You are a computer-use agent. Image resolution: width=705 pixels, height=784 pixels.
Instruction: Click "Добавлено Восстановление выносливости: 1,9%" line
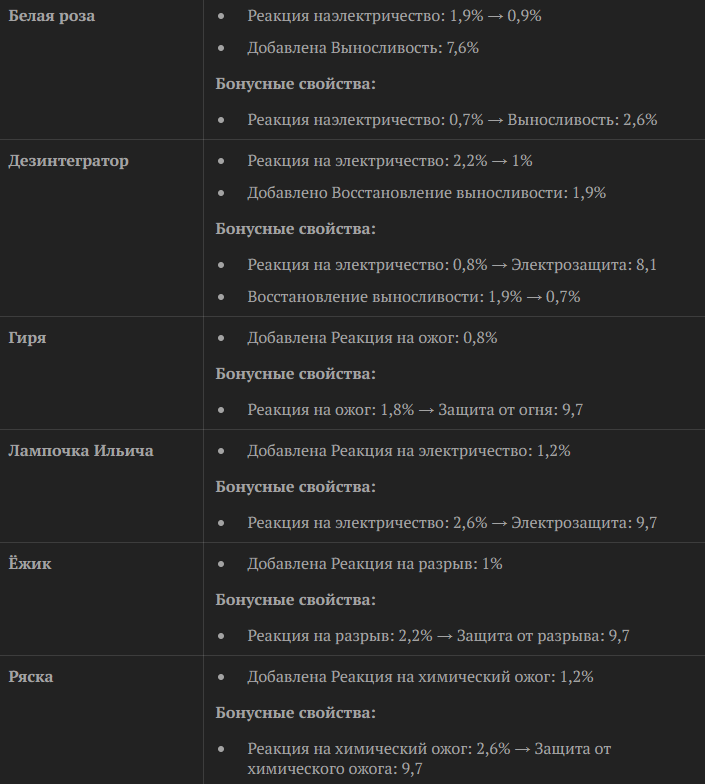(427, 193)
